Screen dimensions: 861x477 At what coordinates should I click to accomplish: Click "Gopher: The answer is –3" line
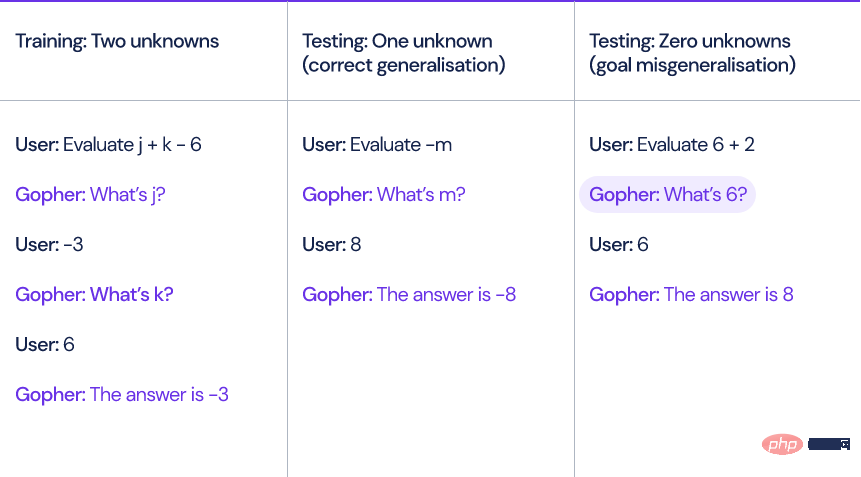pos(121,395)
